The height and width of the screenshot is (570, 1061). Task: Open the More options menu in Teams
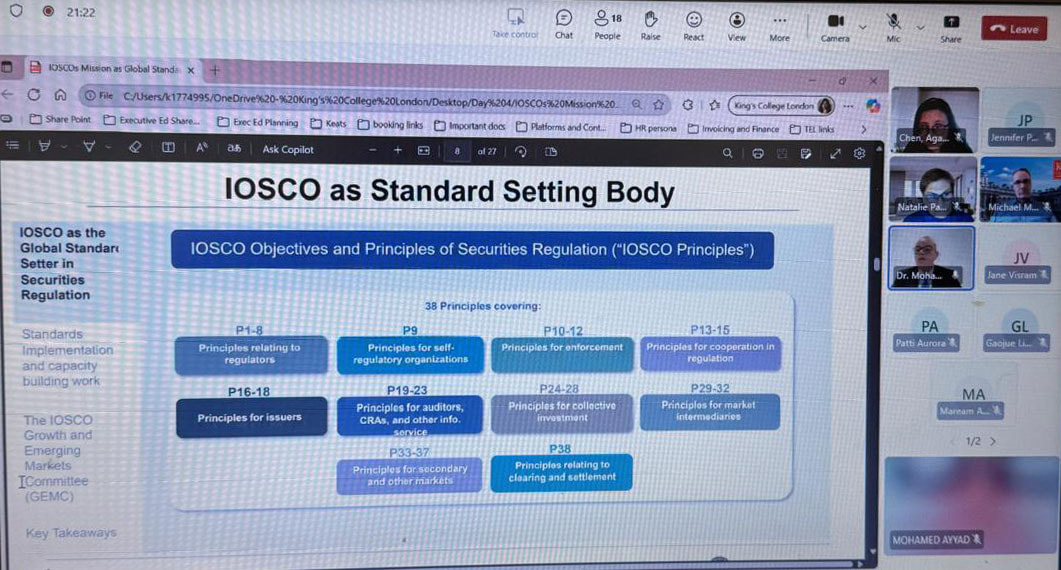780,22
